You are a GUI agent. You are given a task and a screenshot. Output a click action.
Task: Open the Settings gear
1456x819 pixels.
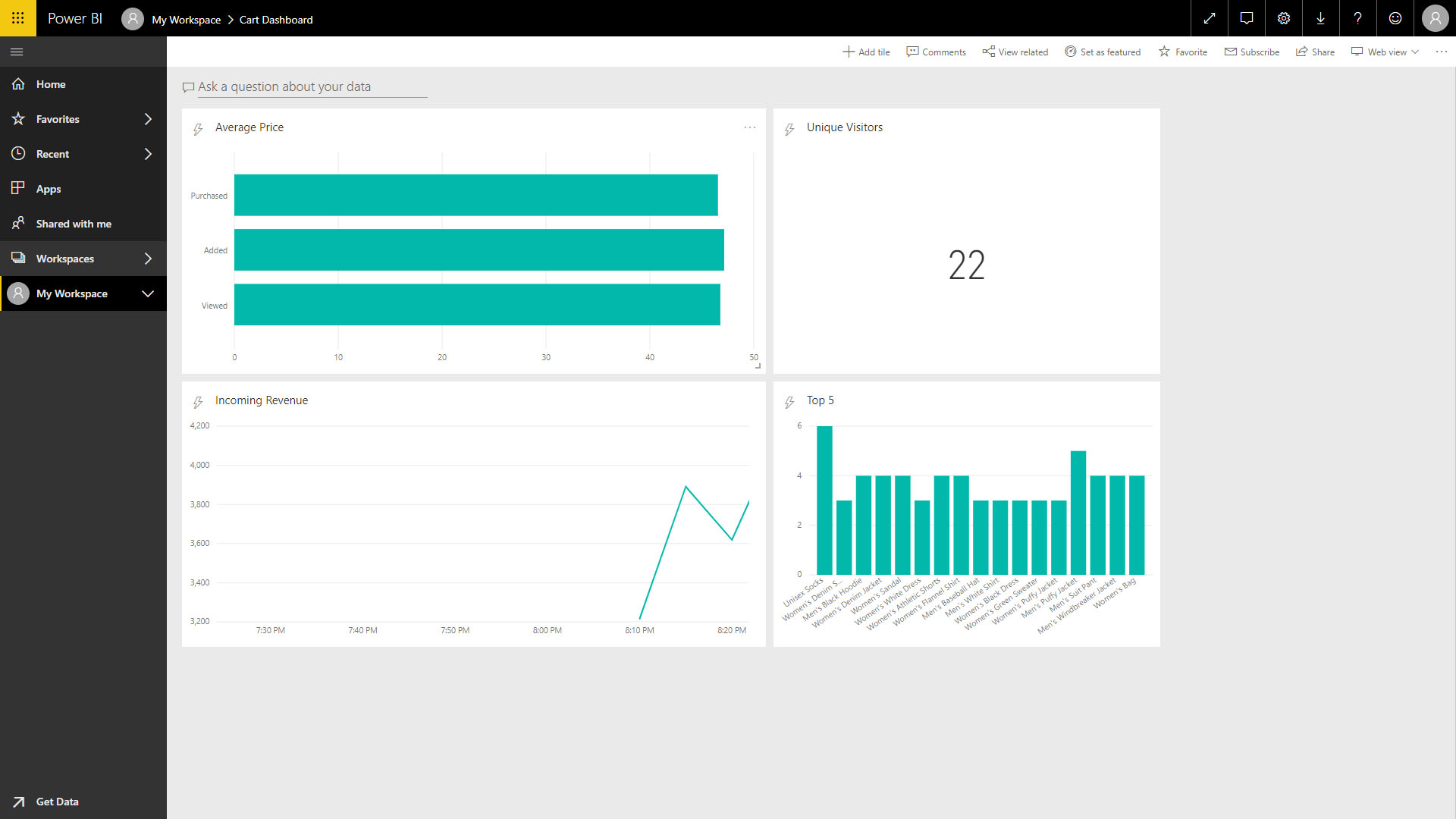[x=1284, y=18]
